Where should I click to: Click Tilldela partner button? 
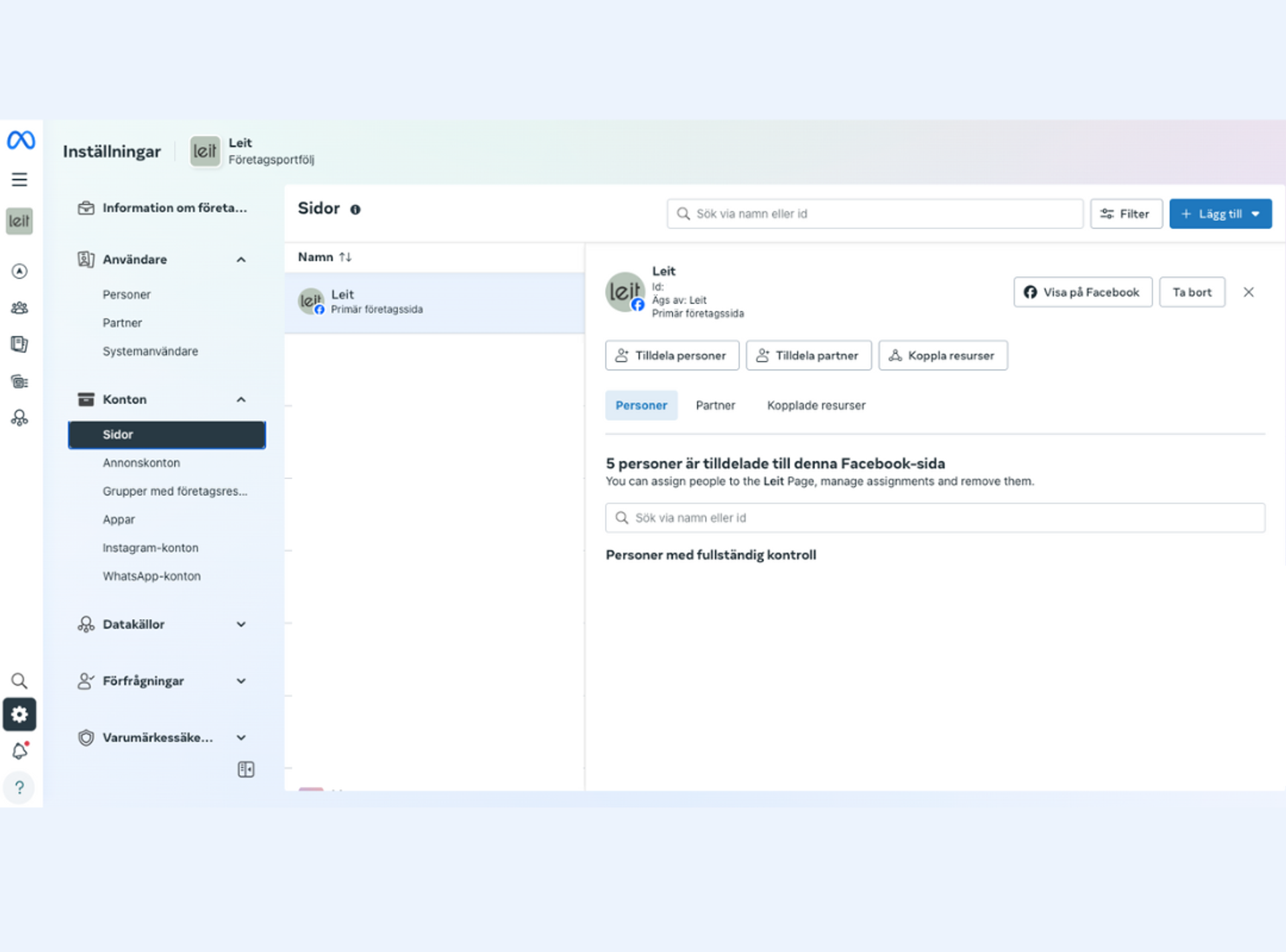(808, 356)
